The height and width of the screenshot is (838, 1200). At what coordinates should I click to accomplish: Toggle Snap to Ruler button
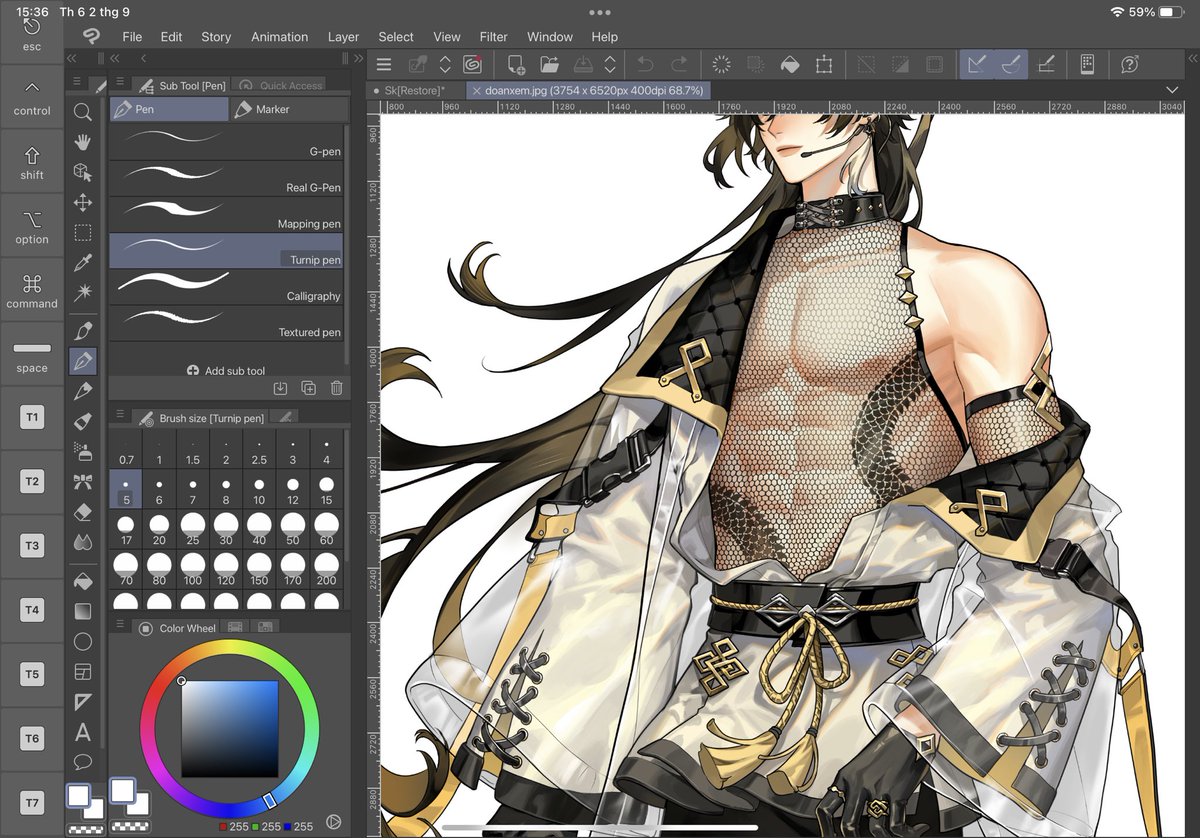(x=978, y=64)
